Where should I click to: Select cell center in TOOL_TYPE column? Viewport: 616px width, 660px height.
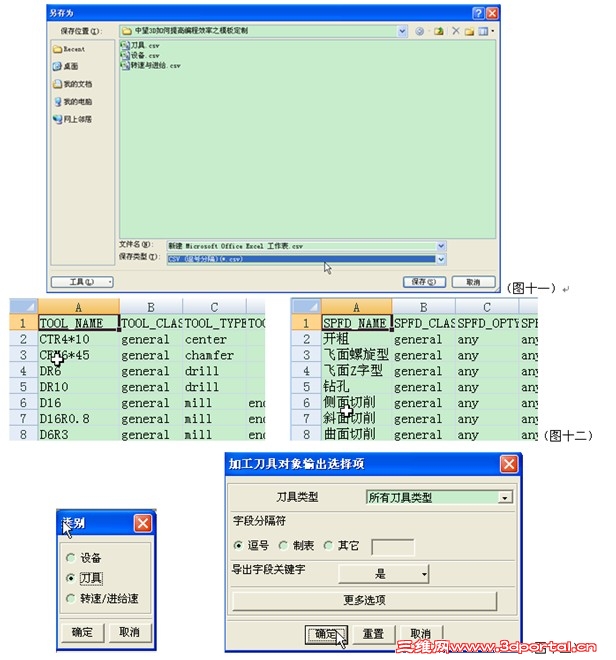coord(214,339)
